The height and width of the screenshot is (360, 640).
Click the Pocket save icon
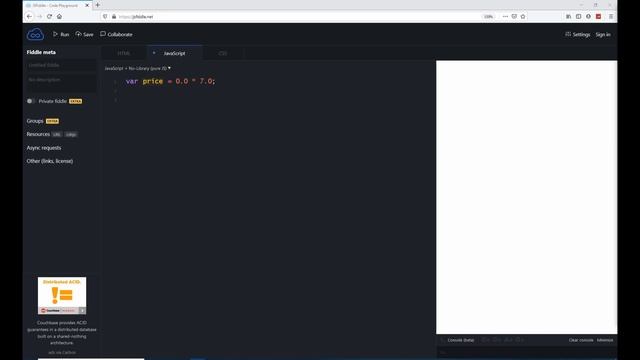(514, 16)
